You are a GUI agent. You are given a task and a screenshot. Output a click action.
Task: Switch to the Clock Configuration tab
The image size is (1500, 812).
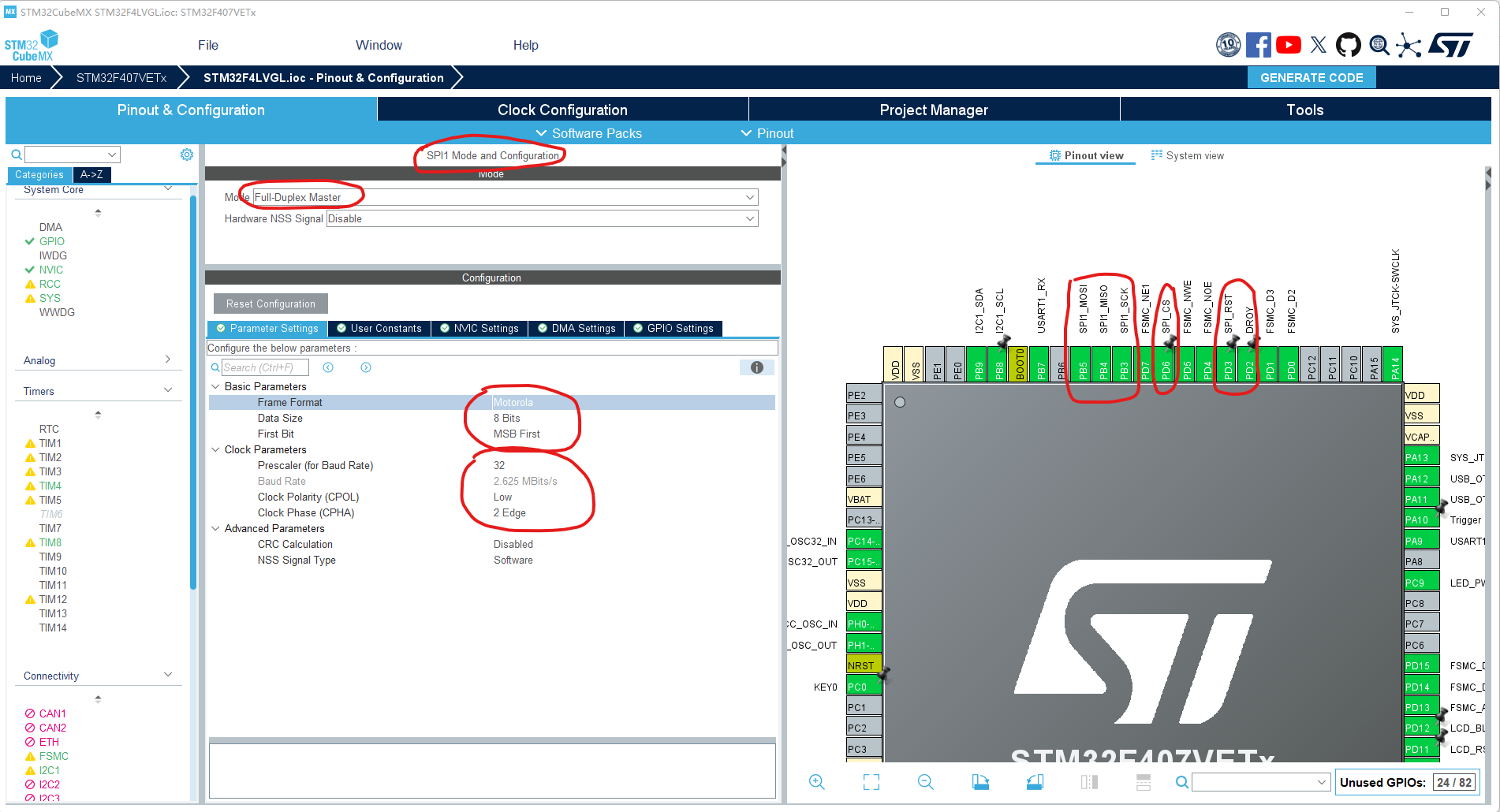(562, 110)
